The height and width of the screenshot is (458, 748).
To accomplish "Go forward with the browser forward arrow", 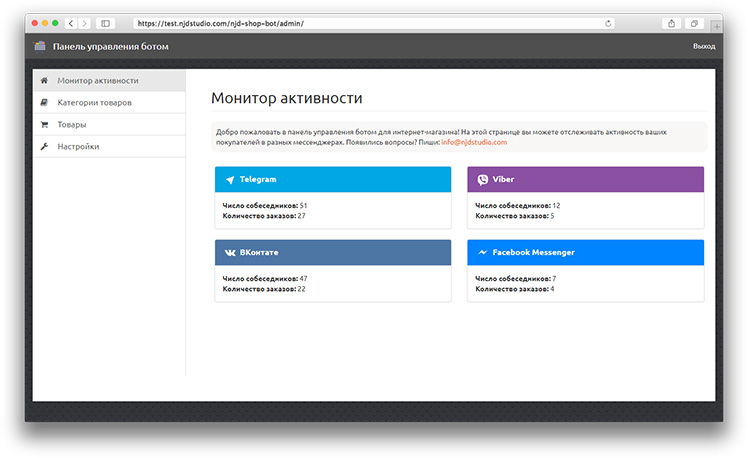I will [84, 23].
